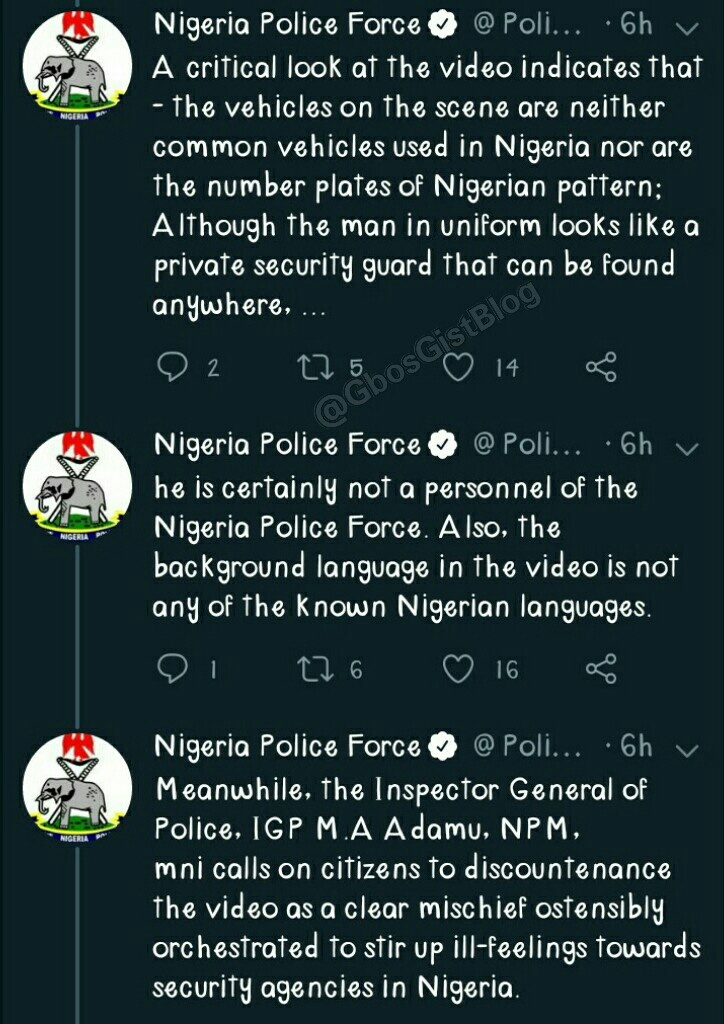Click the verified badge on "he is certainly" tweet
The width and height of the screenshot is (724, 1024).
tap(441, 445)
